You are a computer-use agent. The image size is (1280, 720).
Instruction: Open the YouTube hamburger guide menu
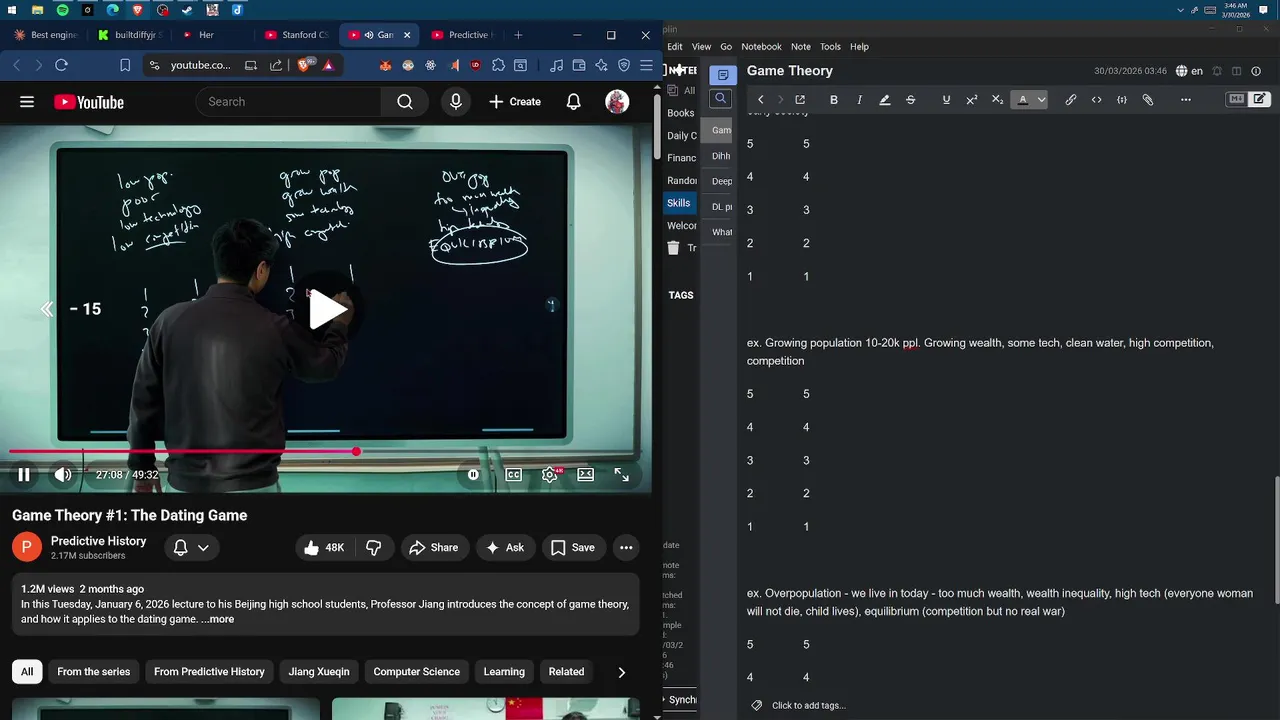(27, 102)
